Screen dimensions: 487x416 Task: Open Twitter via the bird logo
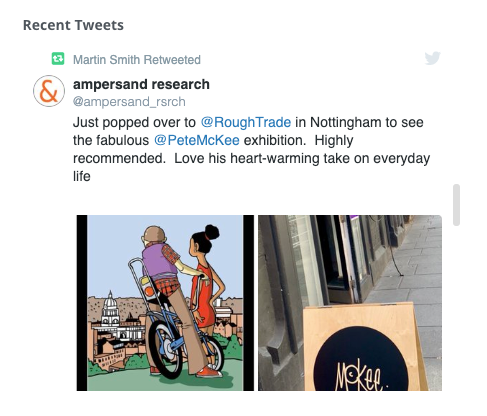click(433, 59)
